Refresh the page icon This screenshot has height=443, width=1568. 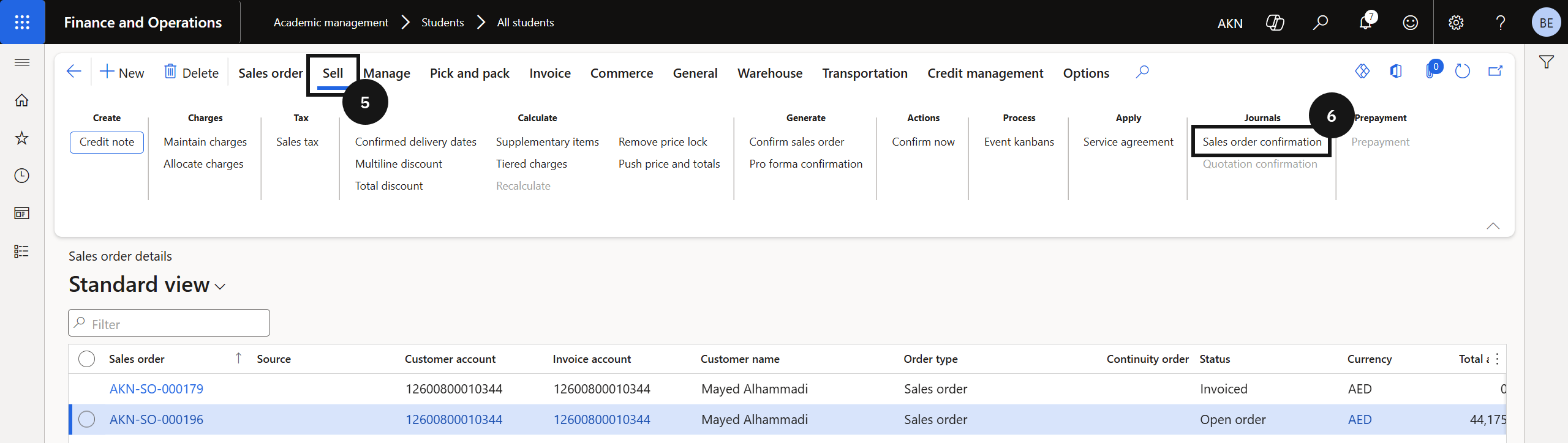tap(1463, 72)
